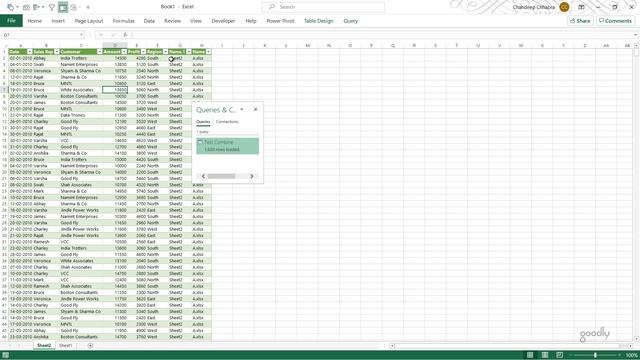Click the Enter checkmark icon in formula bar
Screen dimensions: 640x360
[x=113, y=35]
